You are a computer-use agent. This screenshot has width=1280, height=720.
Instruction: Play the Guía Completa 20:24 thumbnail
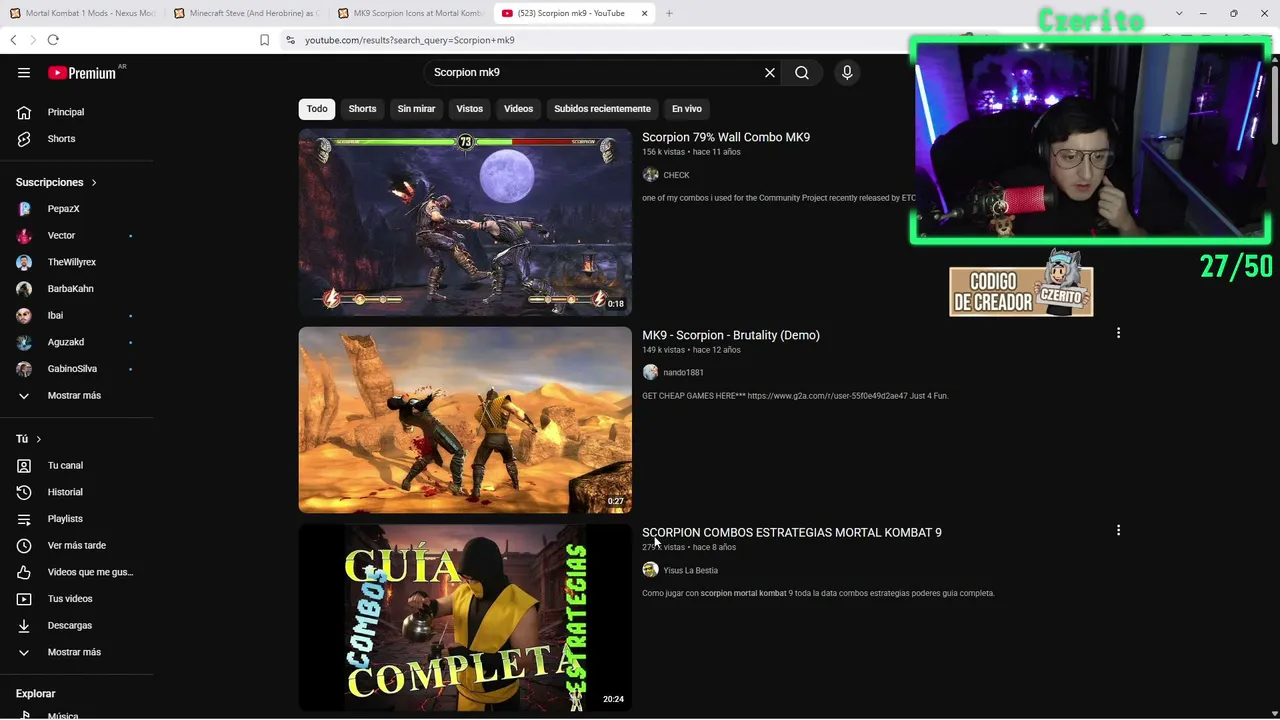tap(465, 617)
